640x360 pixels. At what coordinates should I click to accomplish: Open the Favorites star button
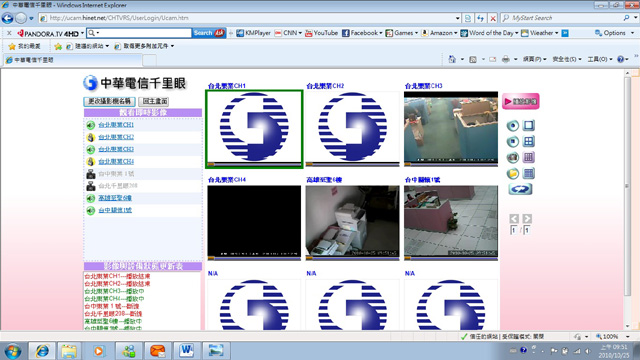[x=25, y=46]
